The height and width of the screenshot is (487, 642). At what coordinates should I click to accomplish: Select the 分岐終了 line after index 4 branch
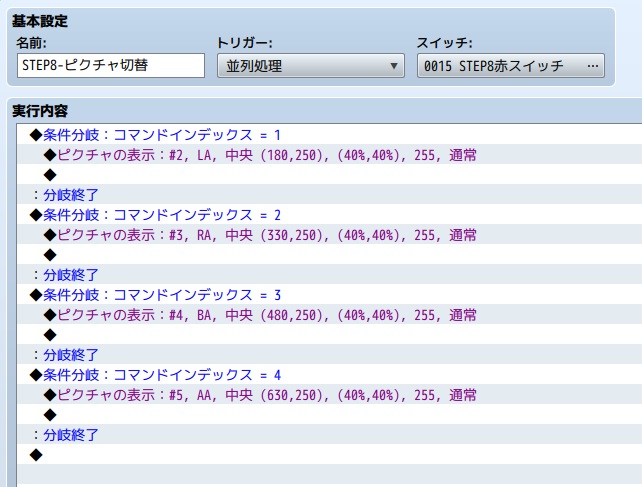pos(330,434)
